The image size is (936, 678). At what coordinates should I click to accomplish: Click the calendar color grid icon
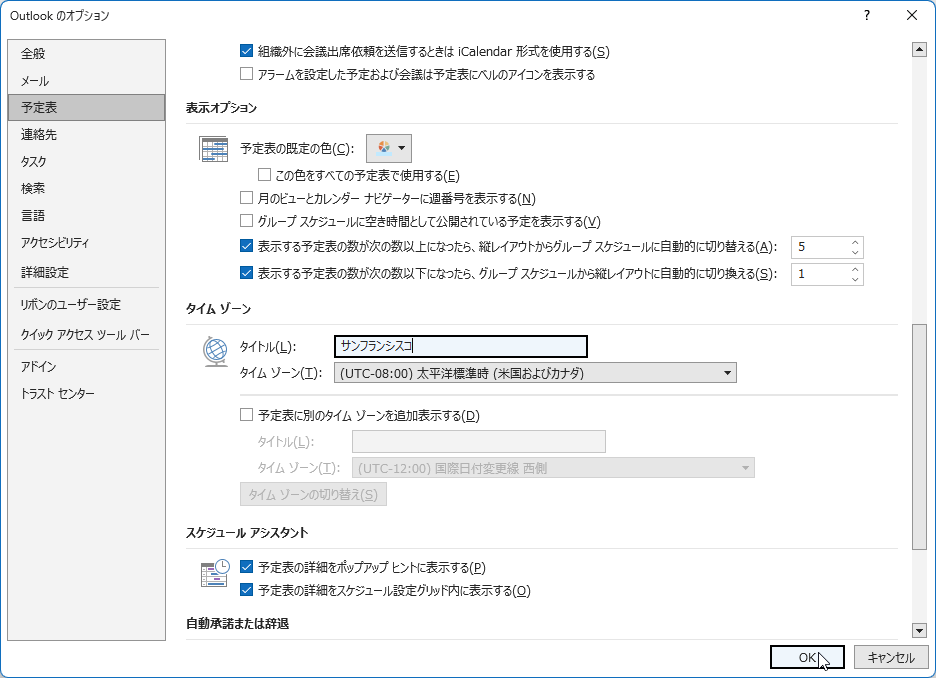click(x=213, y=149)
